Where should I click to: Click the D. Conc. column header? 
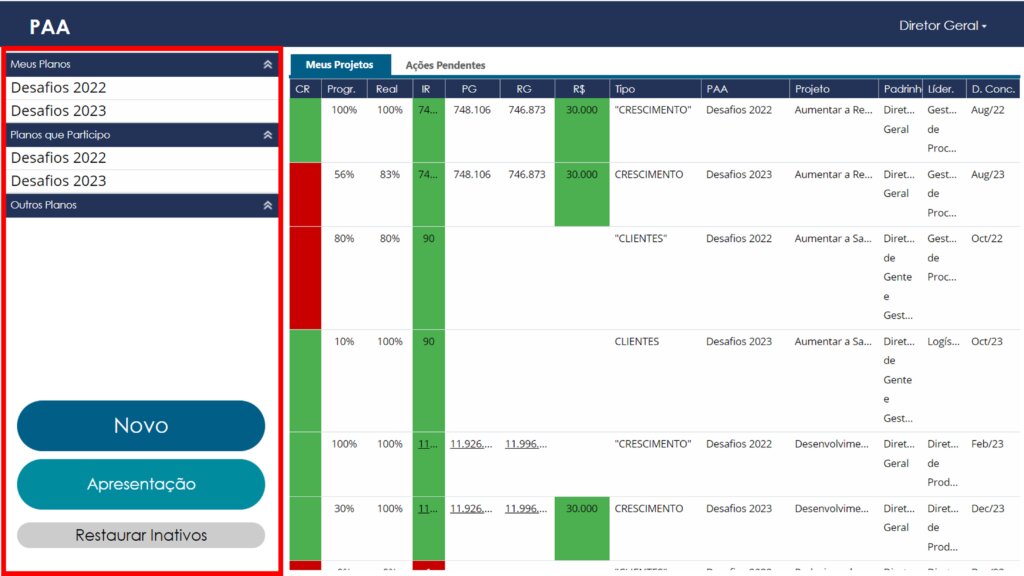coord(993,89)
